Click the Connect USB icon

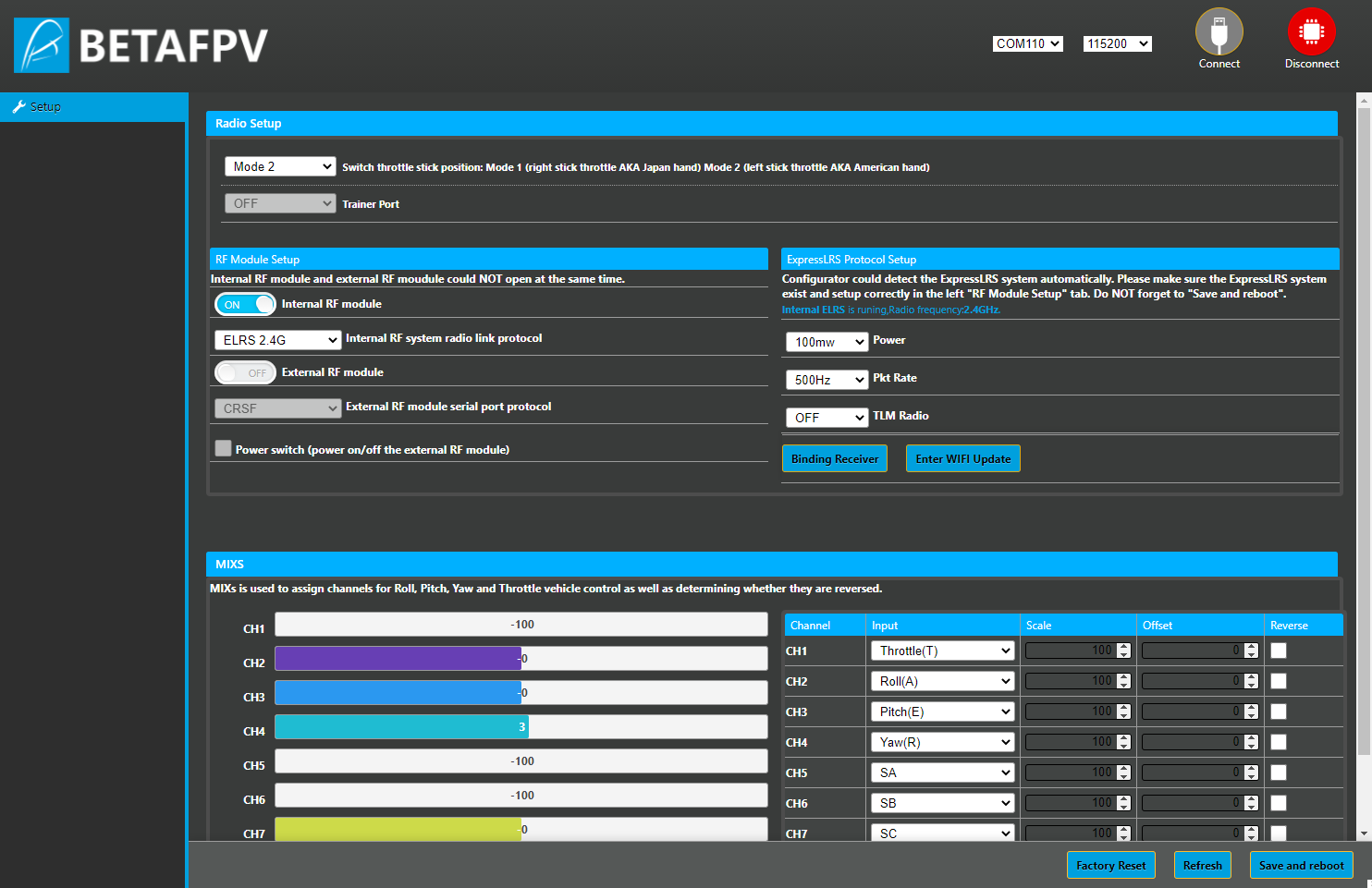click(x=1219, y=32)
